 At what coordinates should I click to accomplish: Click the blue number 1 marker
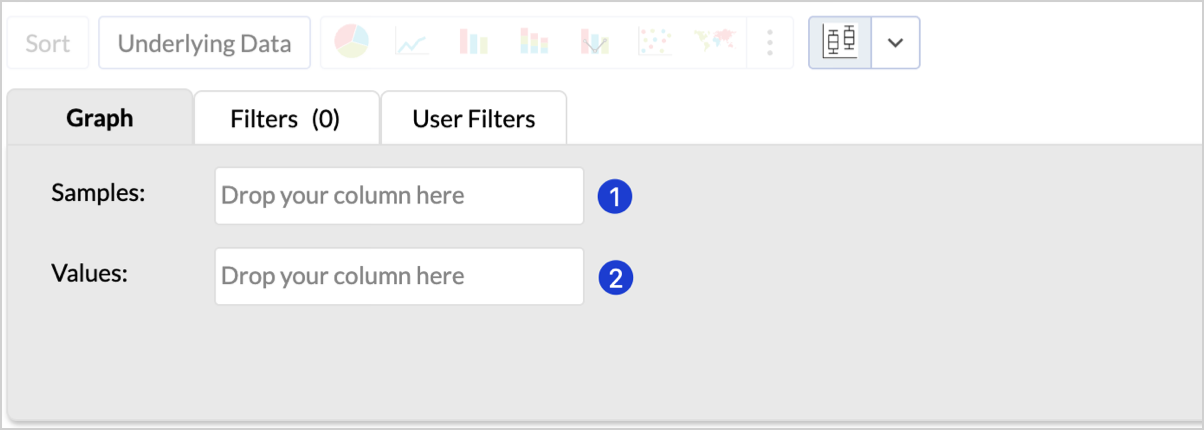coord(615,197)
